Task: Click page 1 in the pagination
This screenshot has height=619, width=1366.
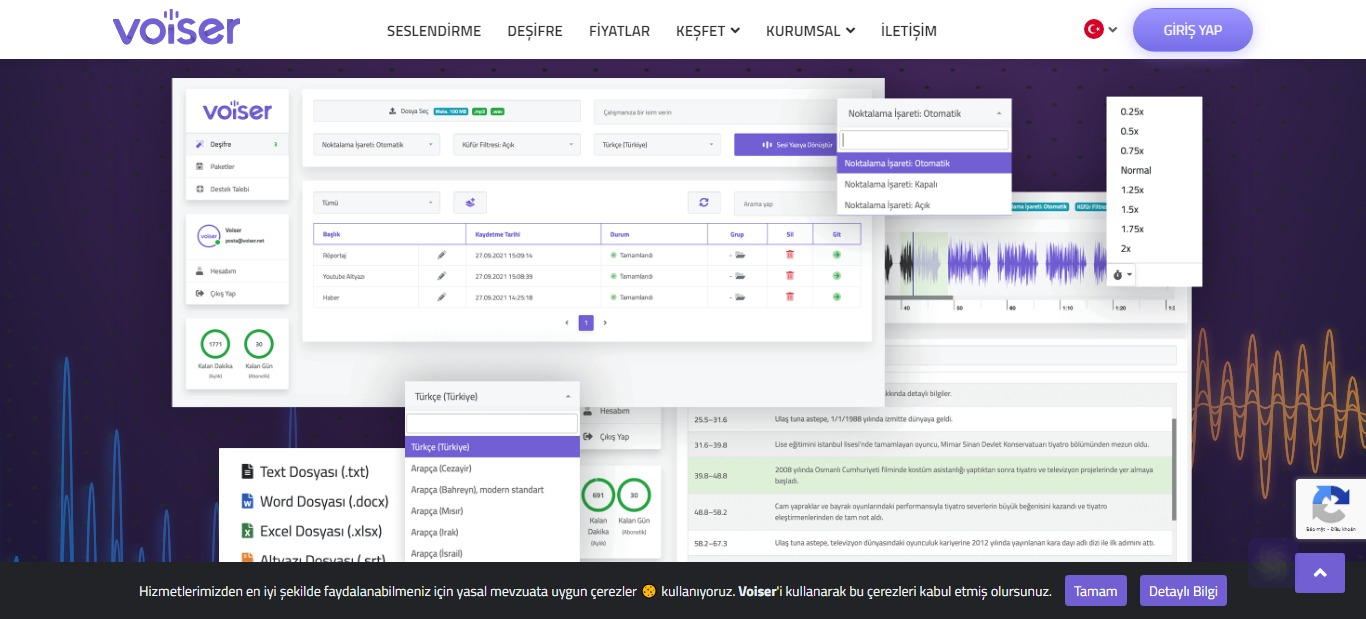Action: [x=586, y=323]
